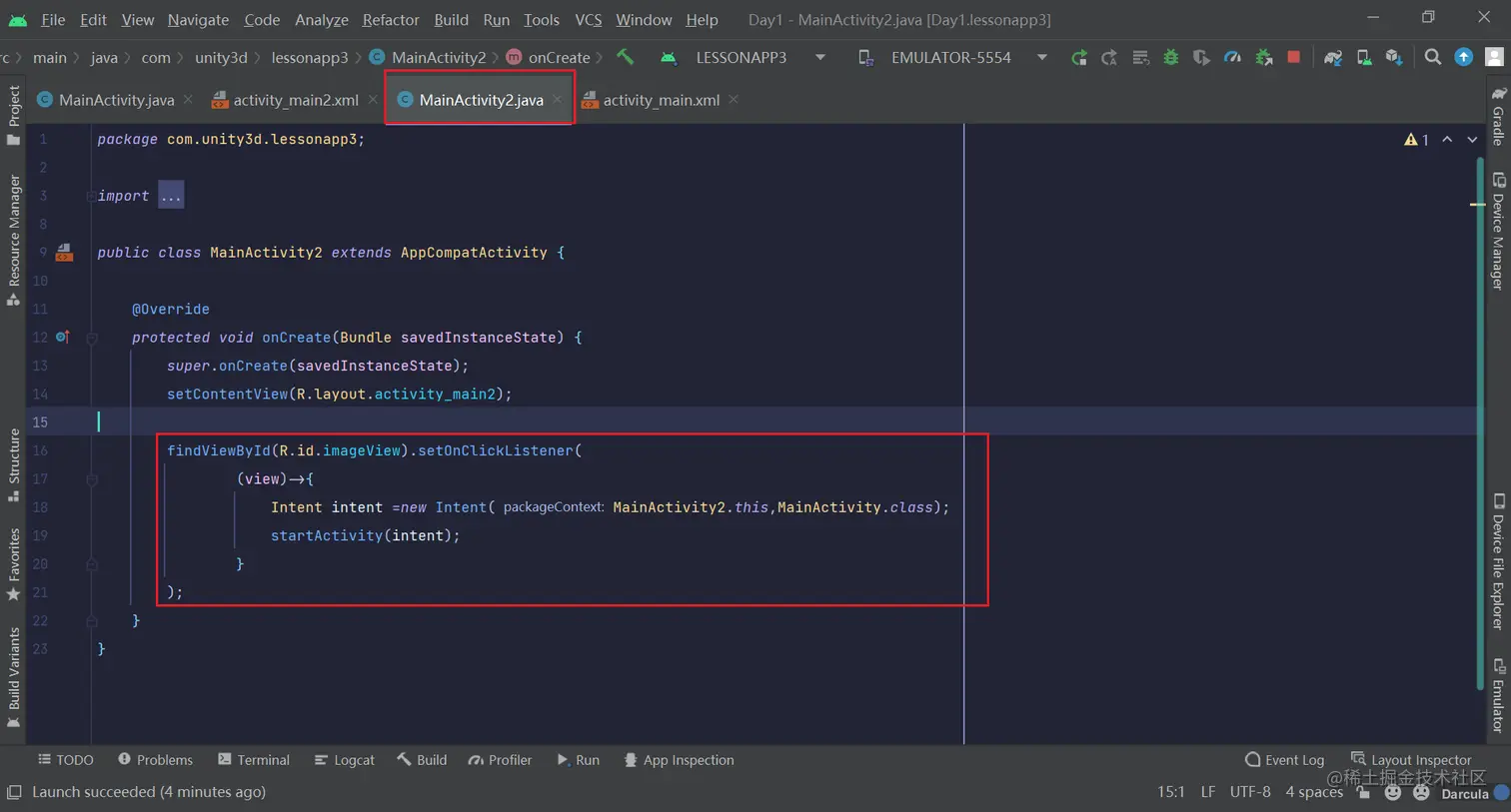Jump to next highlighted error arrow
The image size is (1511, 812).
(1472, 140)
